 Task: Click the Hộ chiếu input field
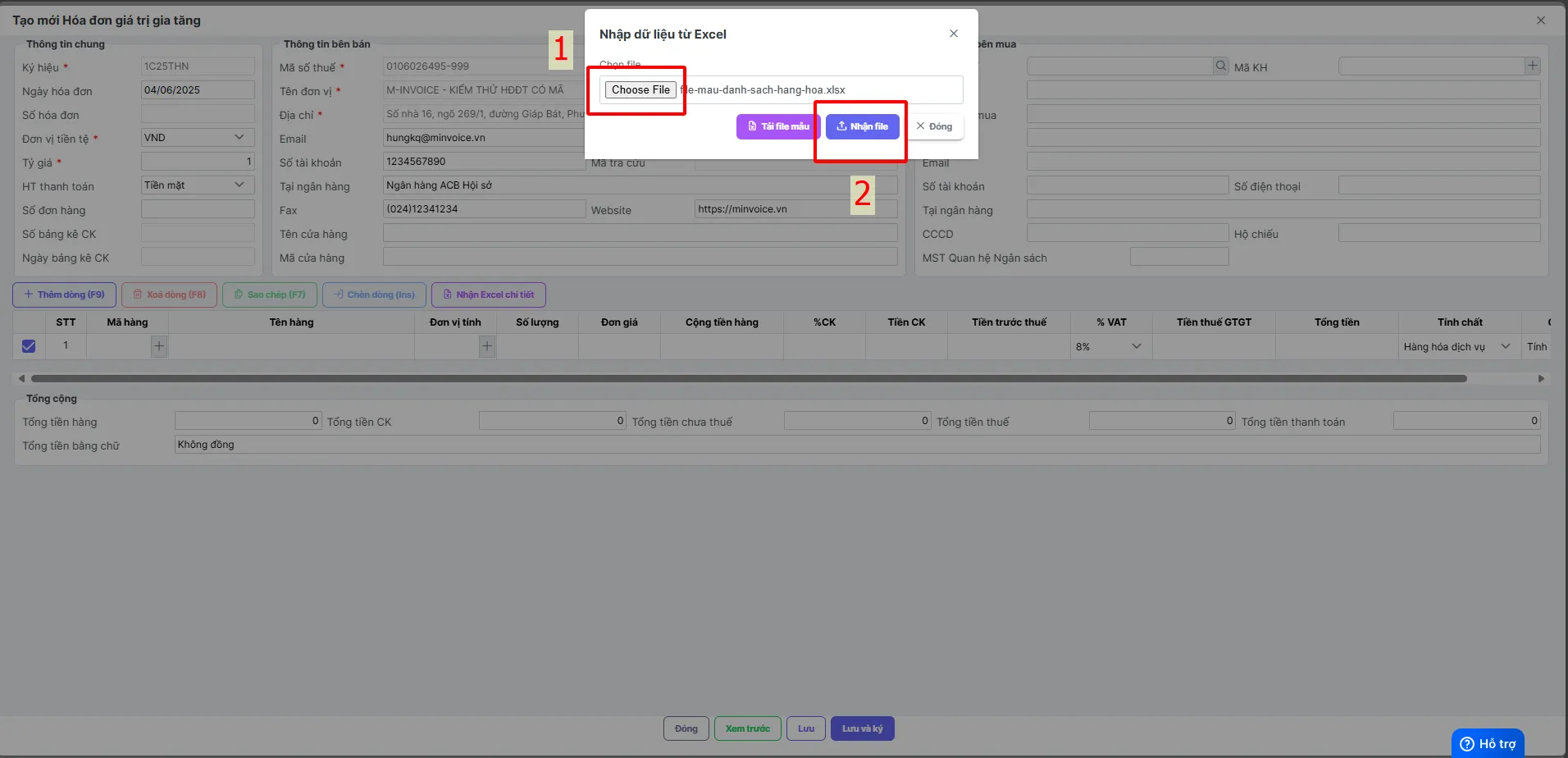coord(1439,233)
